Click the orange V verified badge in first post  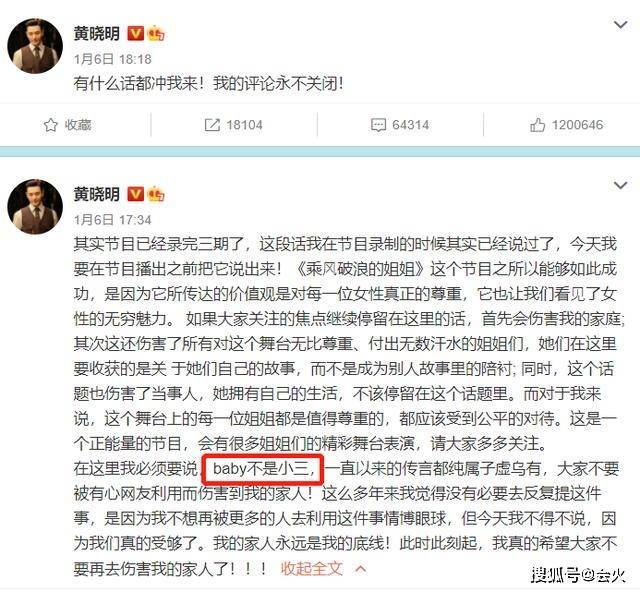coord(136,33)
